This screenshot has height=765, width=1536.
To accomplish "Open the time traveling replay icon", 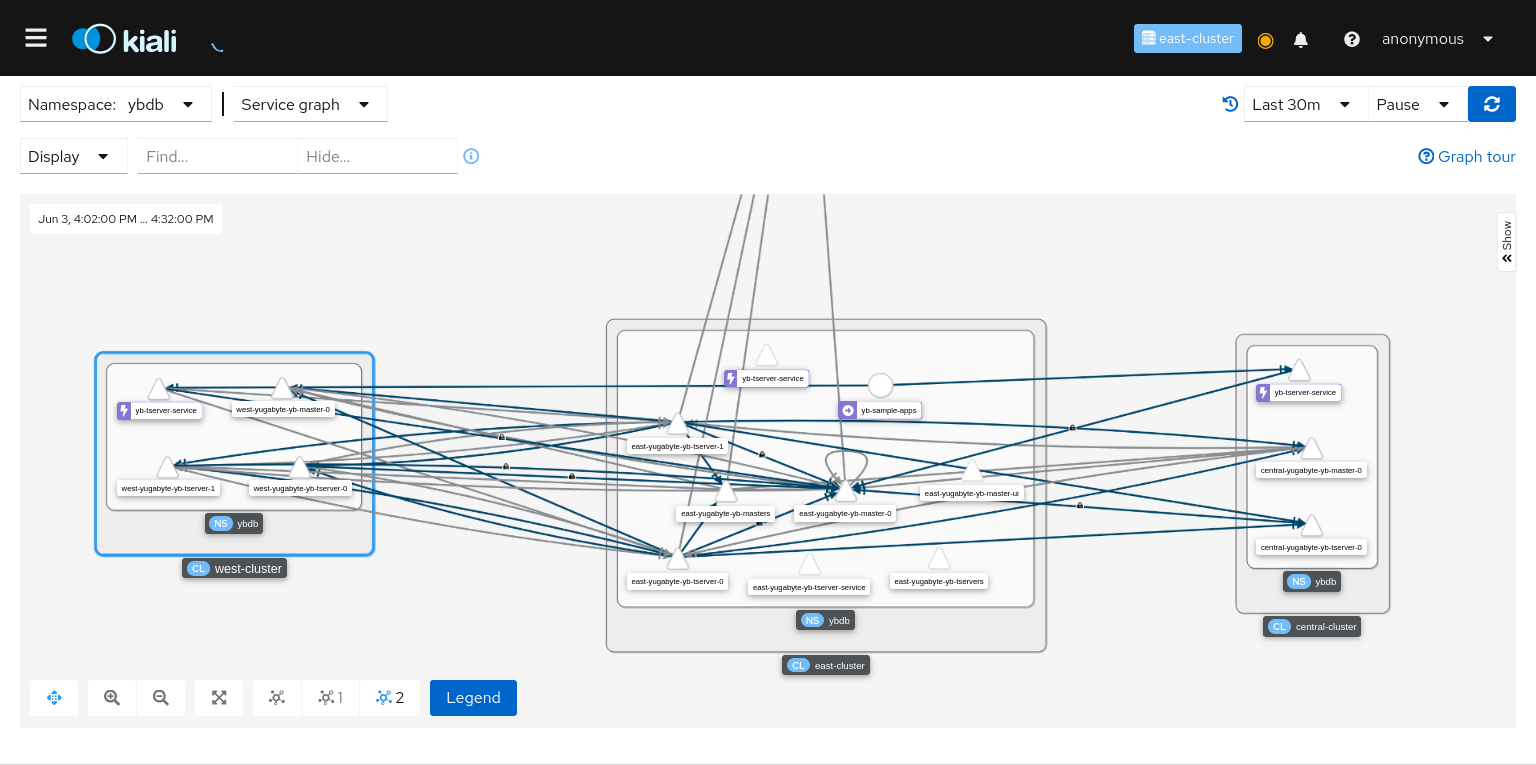I will click(x=1230, y=104).
